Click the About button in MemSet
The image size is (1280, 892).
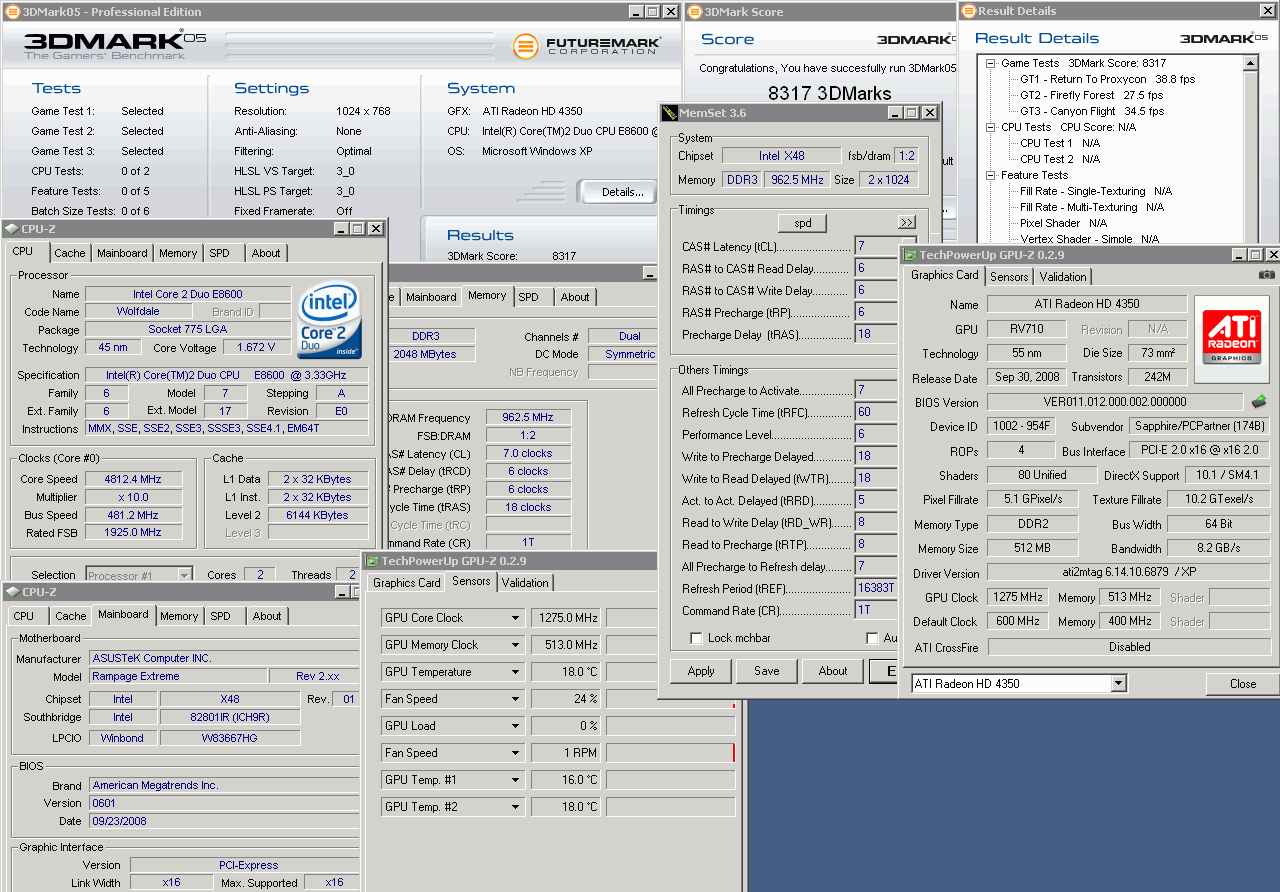(833, 671)
